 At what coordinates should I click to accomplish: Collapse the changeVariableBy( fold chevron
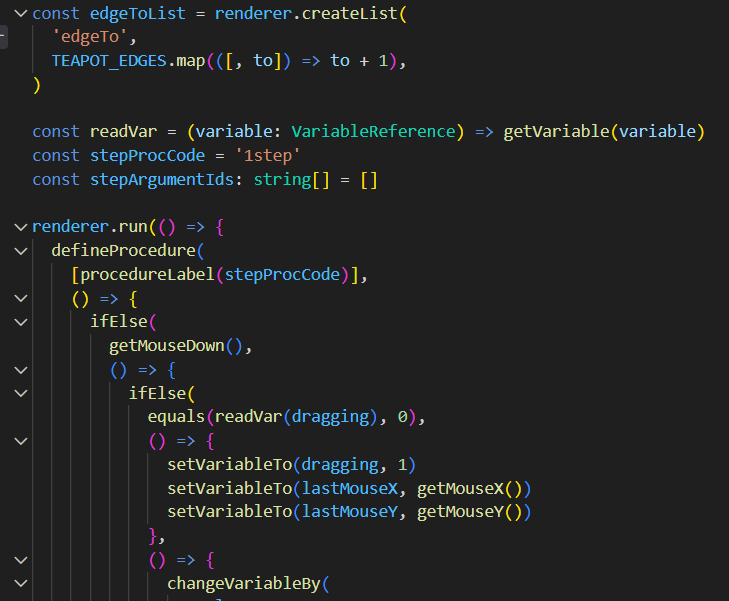coord(20,583)
